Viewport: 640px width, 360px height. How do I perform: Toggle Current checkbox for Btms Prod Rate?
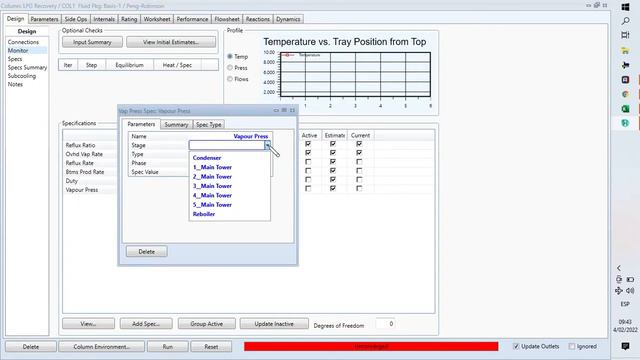click(x=359, y=171)
